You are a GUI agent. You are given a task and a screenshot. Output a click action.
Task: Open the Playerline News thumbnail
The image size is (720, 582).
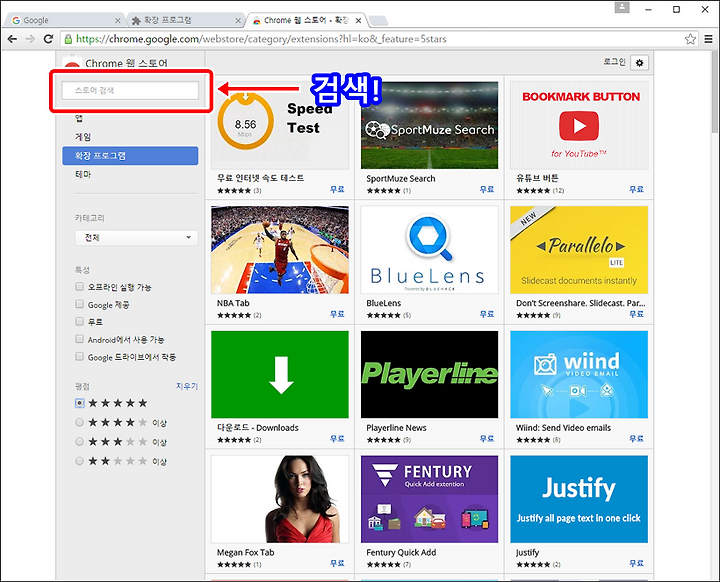coord(429,374)
